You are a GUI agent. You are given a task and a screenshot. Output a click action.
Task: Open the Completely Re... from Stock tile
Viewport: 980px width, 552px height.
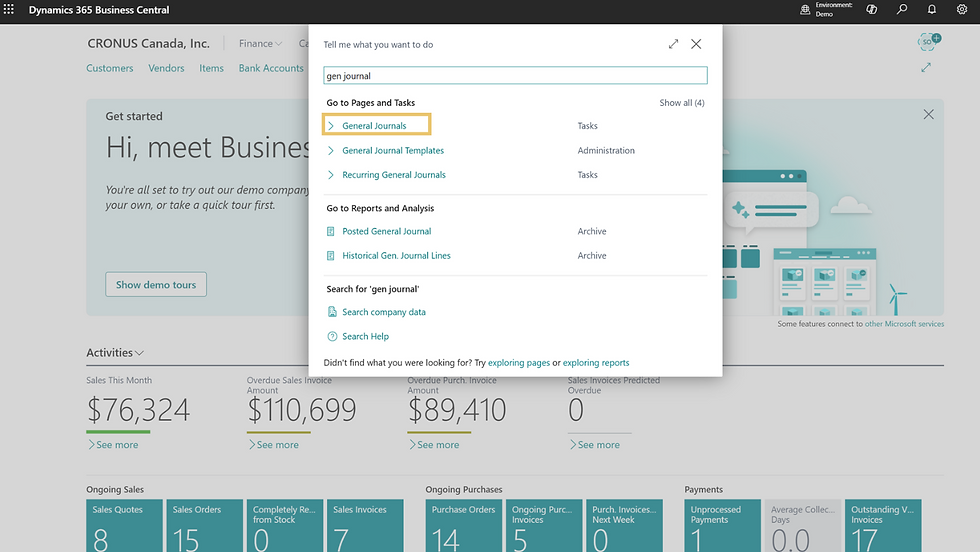coord(285,525)
